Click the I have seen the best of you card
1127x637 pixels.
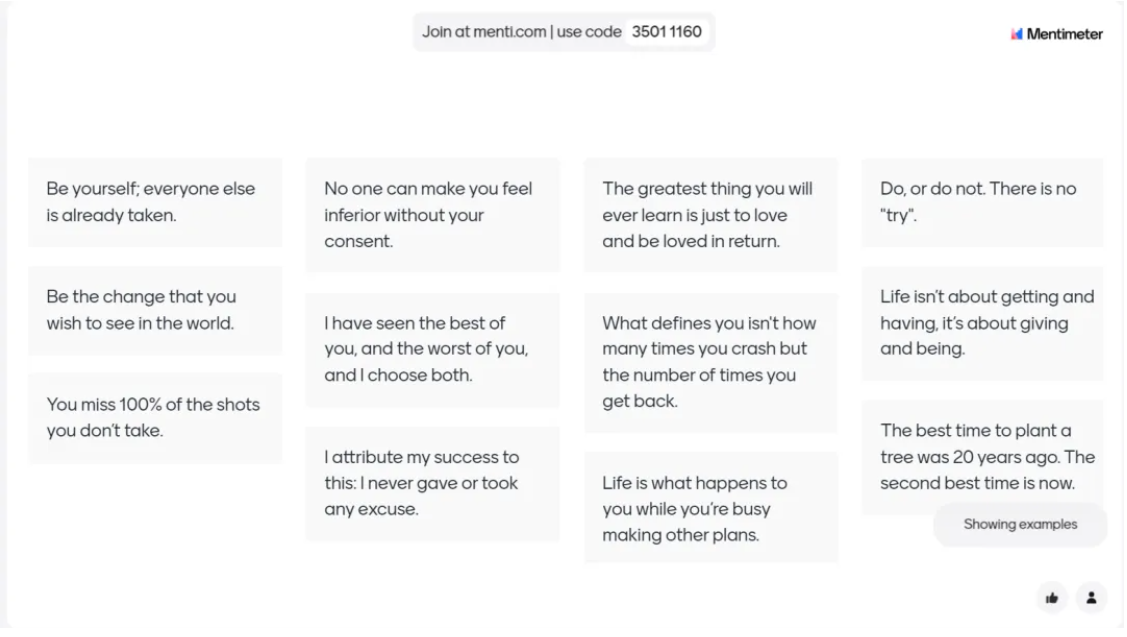coord(433,349)
